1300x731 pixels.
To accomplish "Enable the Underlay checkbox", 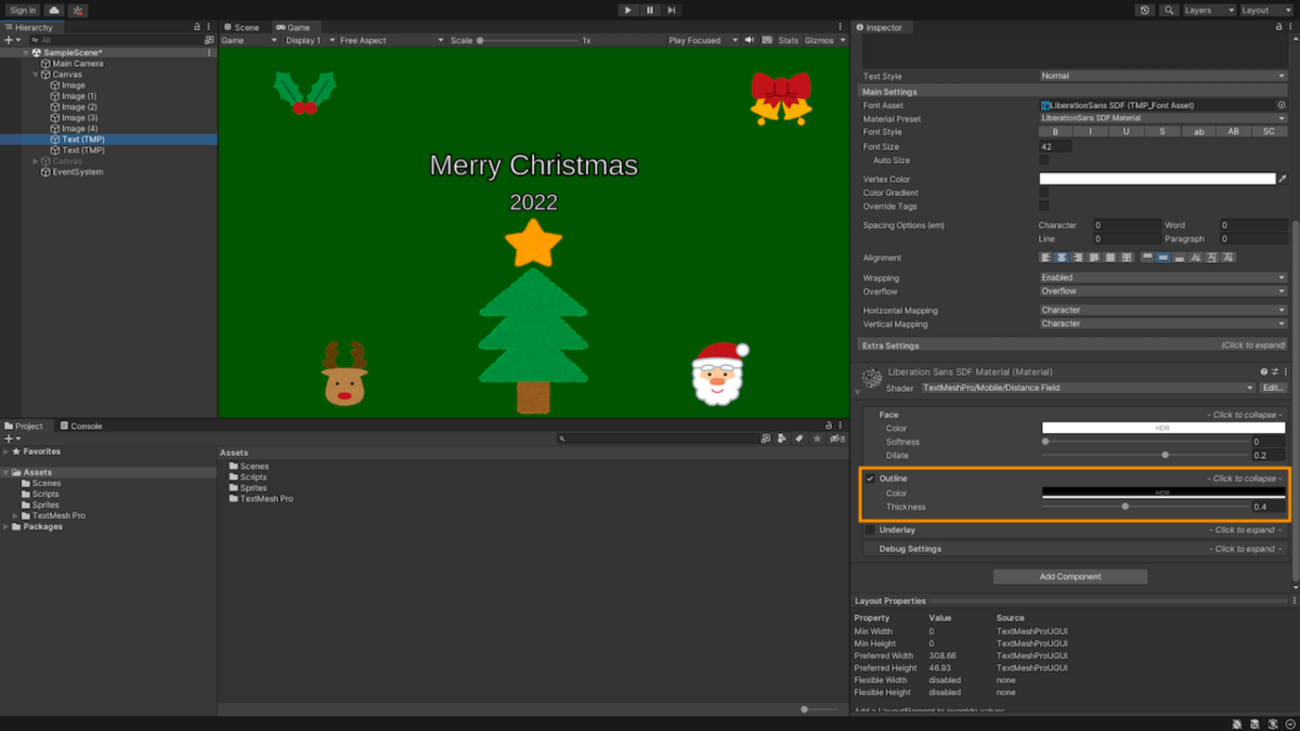I will (870, 530).
